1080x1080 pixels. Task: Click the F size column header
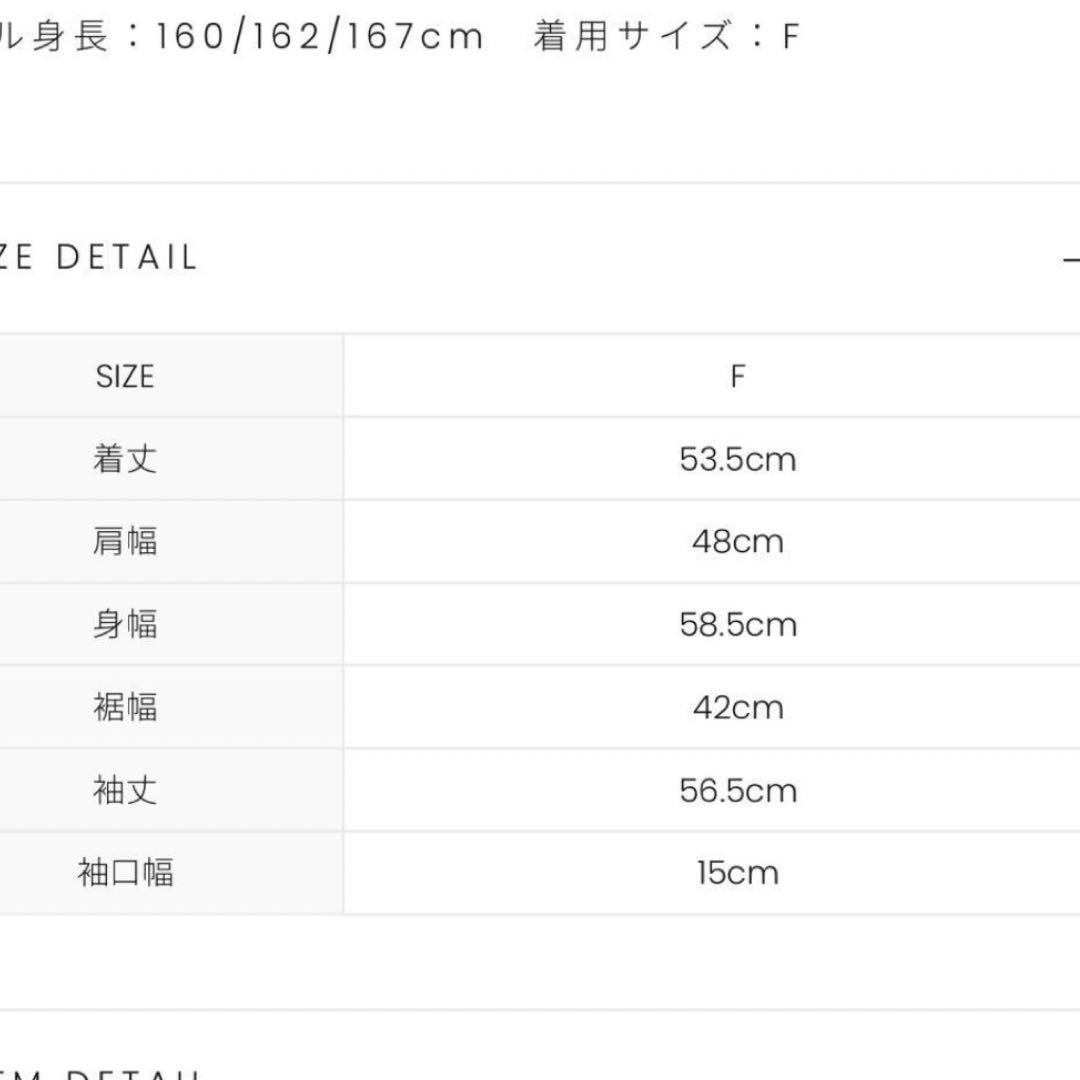pos(738,377)
